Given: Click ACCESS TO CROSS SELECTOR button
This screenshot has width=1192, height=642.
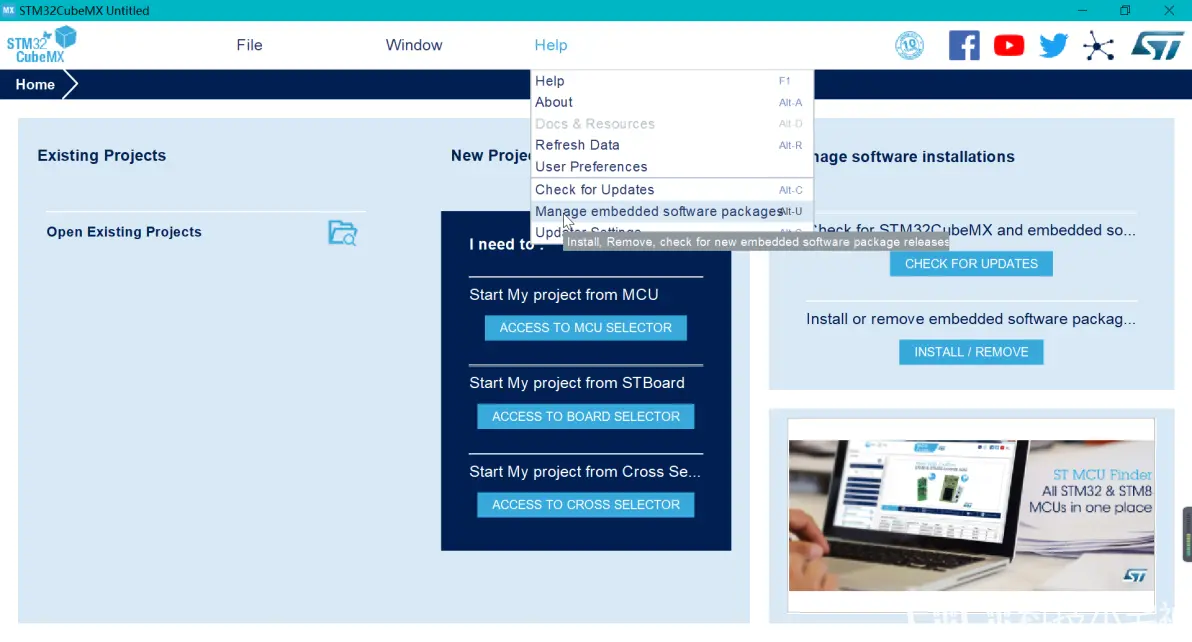Looking at the screenshot, I should (585, 504).
